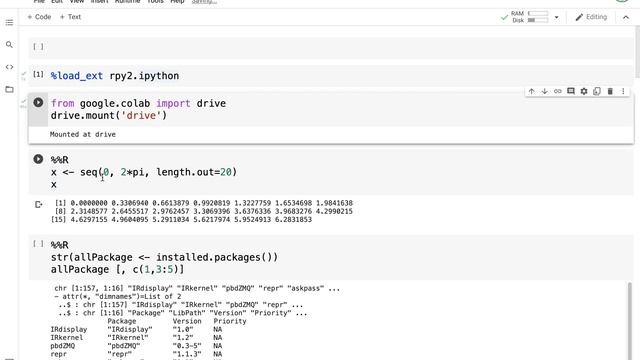Screen dimensions: 640x360
Task: Click the IRdisplay row name in output
Action: coord(69,329)
